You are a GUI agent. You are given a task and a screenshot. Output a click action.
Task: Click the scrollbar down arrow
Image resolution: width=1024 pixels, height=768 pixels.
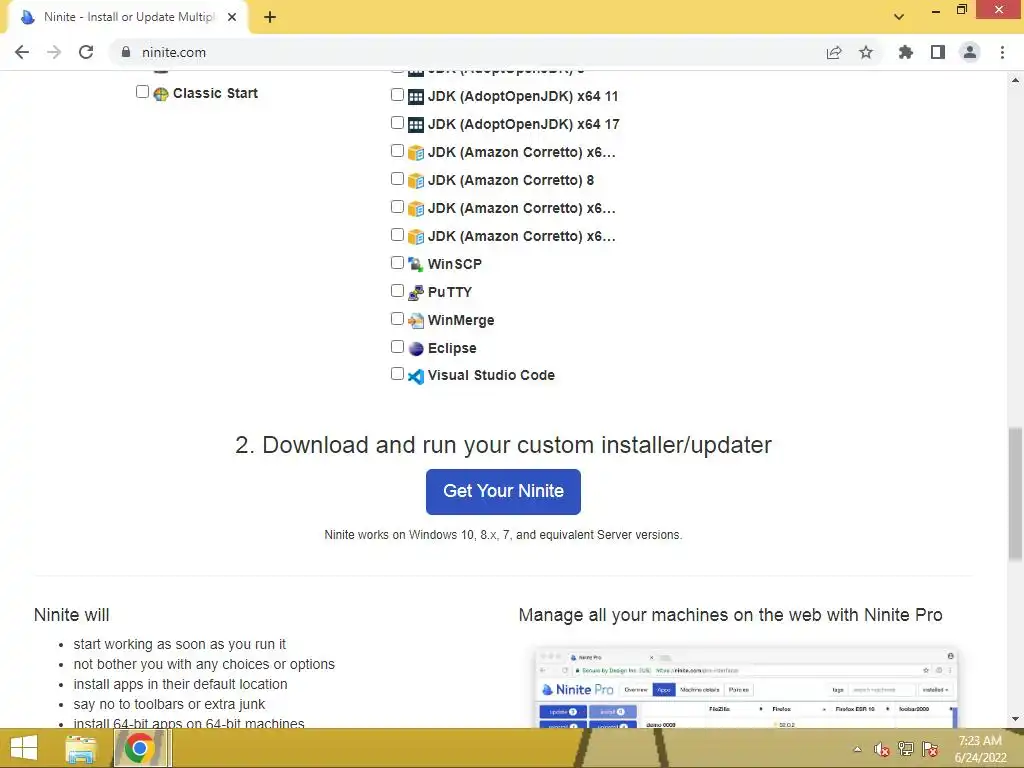[1016, 719]
